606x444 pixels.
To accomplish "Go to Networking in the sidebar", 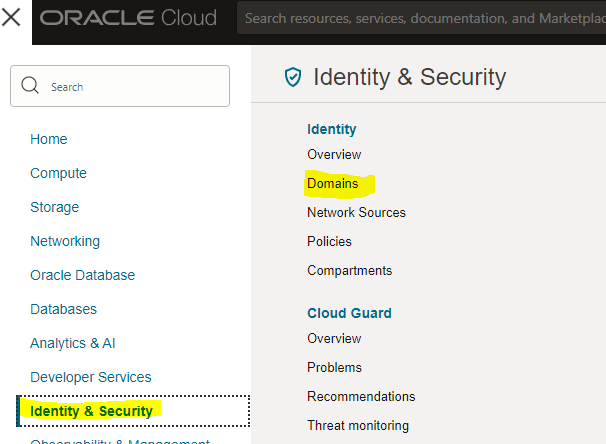I will pos(65,241).
